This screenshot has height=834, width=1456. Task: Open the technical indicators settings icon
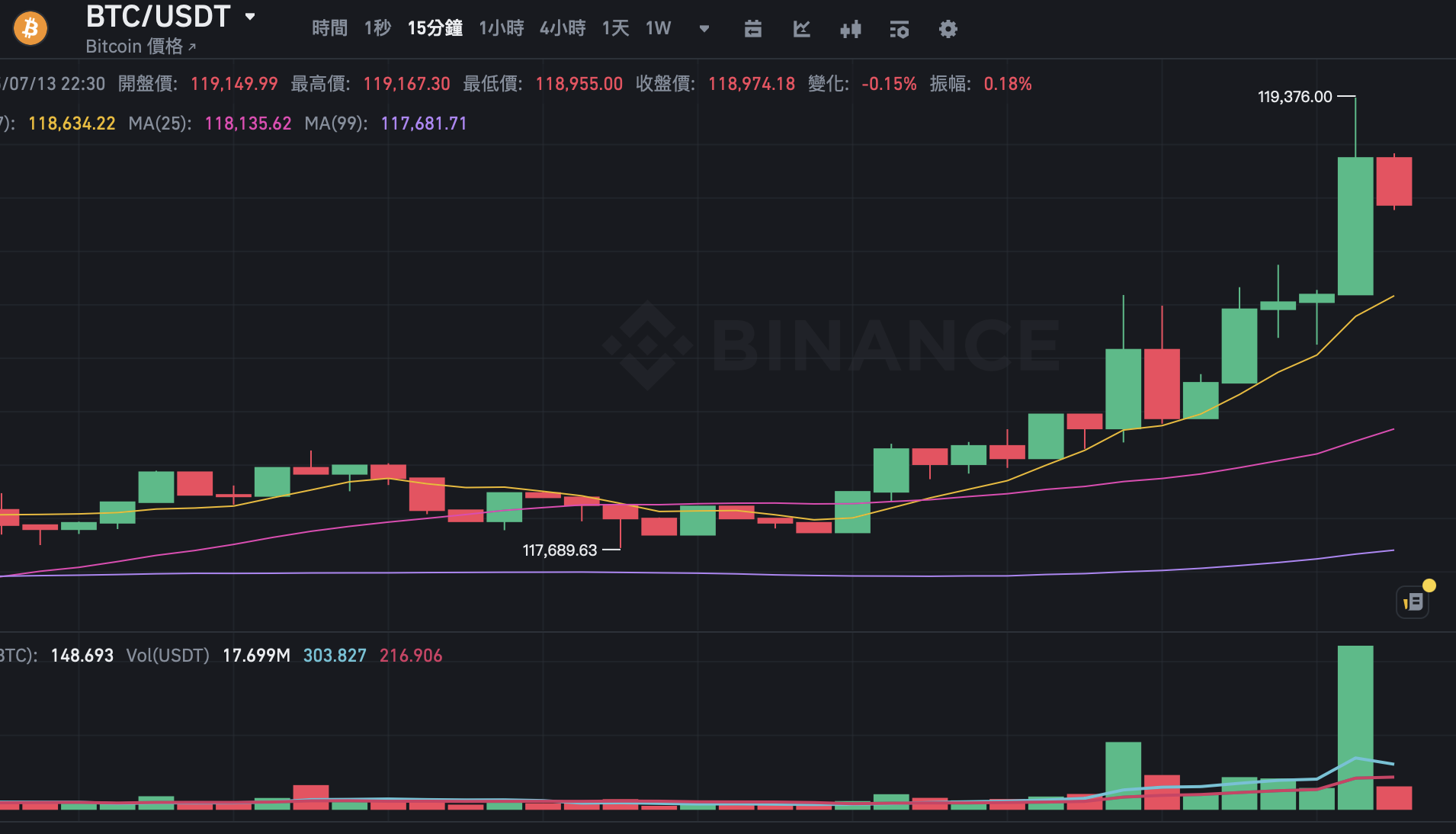(899, 29)
